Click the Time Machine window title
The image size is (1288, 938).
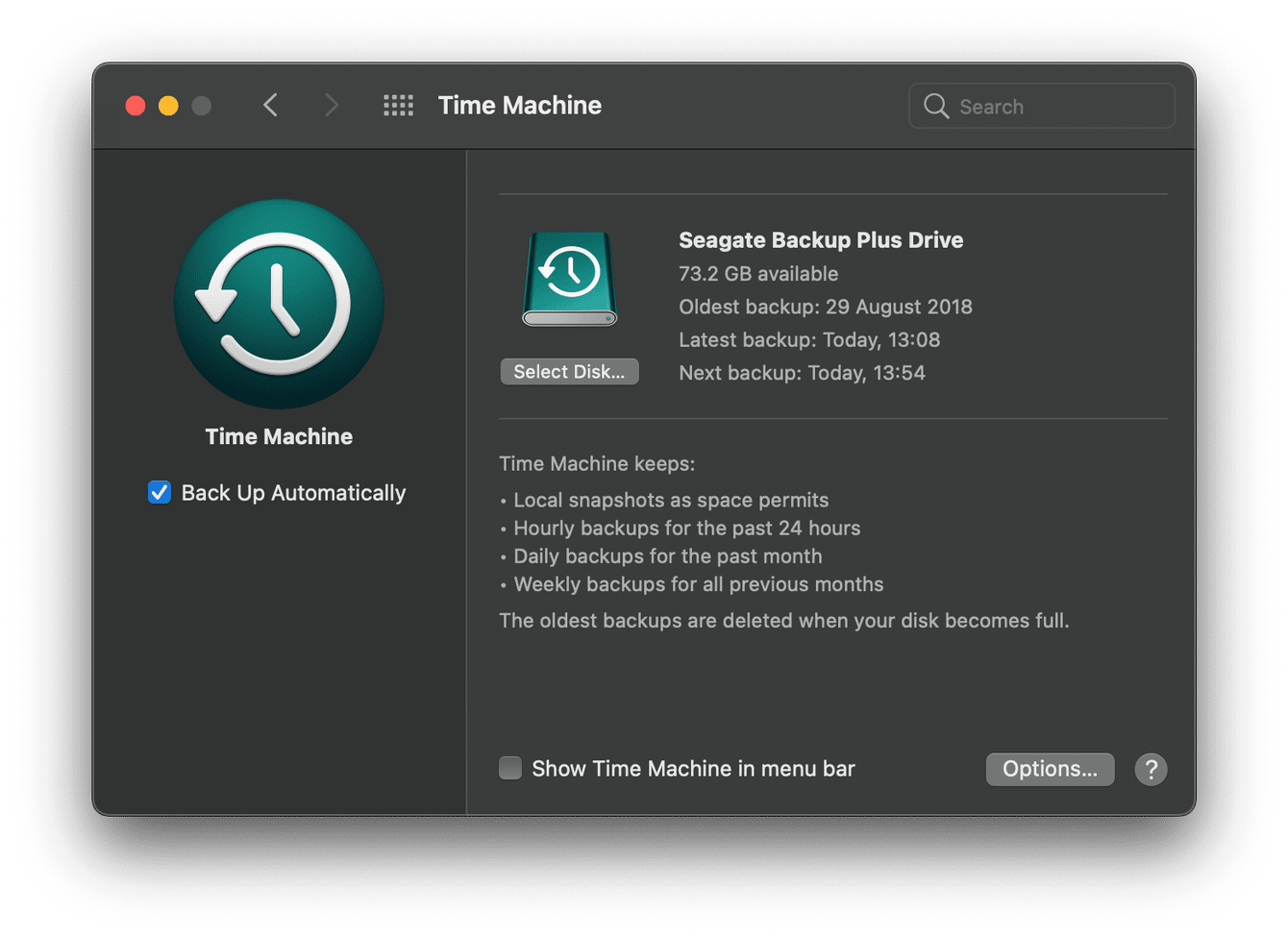tap(520, 106)
